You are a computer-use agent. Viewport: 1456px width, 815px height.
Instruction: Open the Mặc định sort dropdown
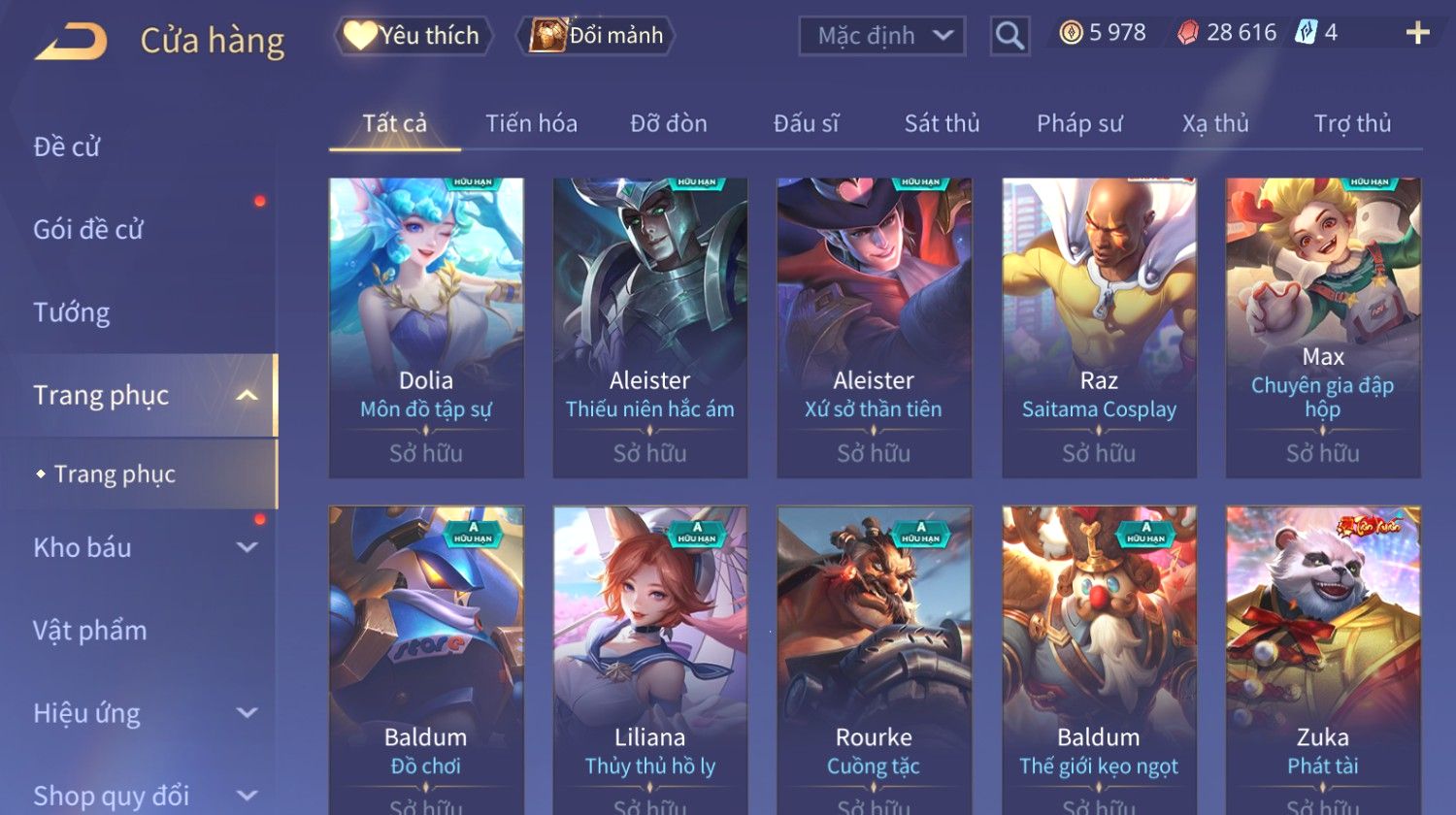882,36
